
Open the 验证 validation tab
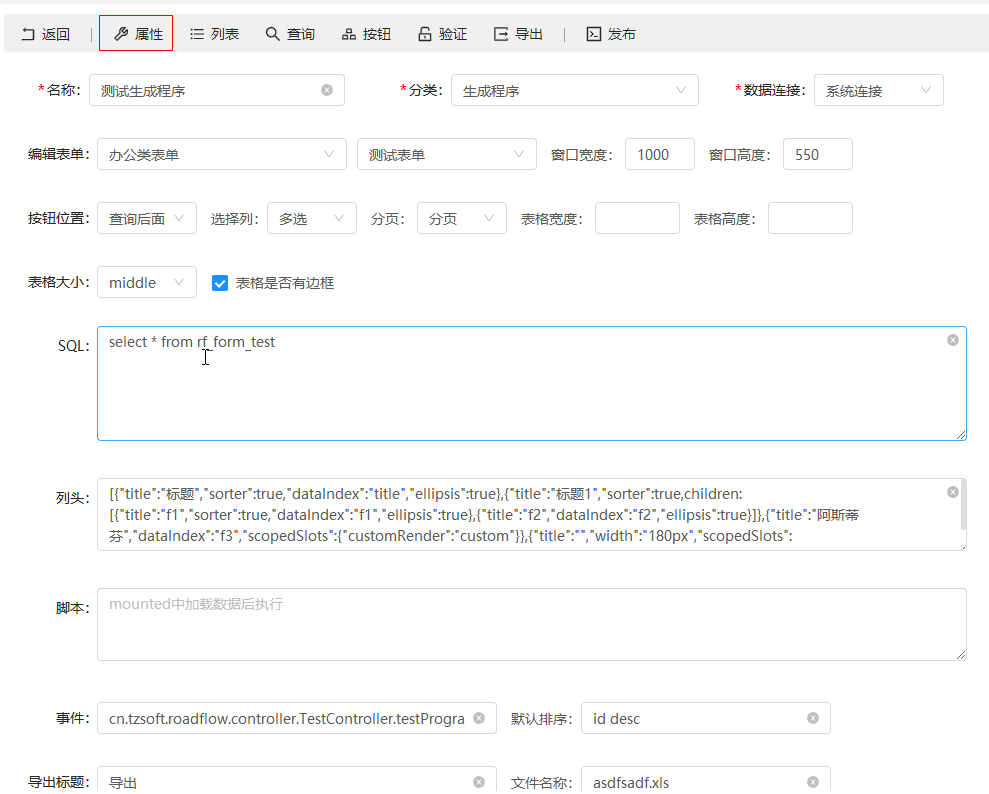coord(443,34)
